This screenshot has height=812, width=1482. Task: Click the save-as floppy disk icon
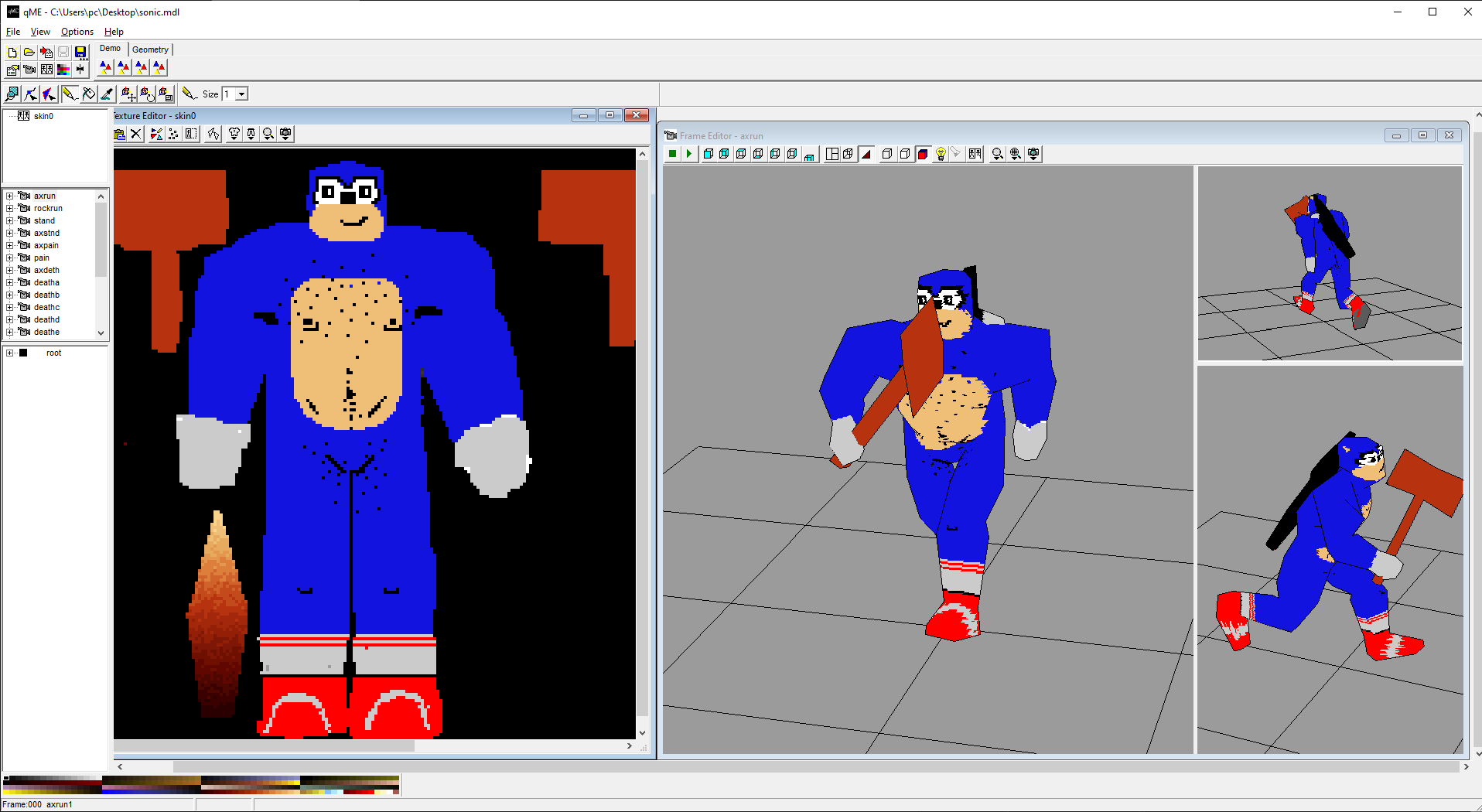click(80, 53)
